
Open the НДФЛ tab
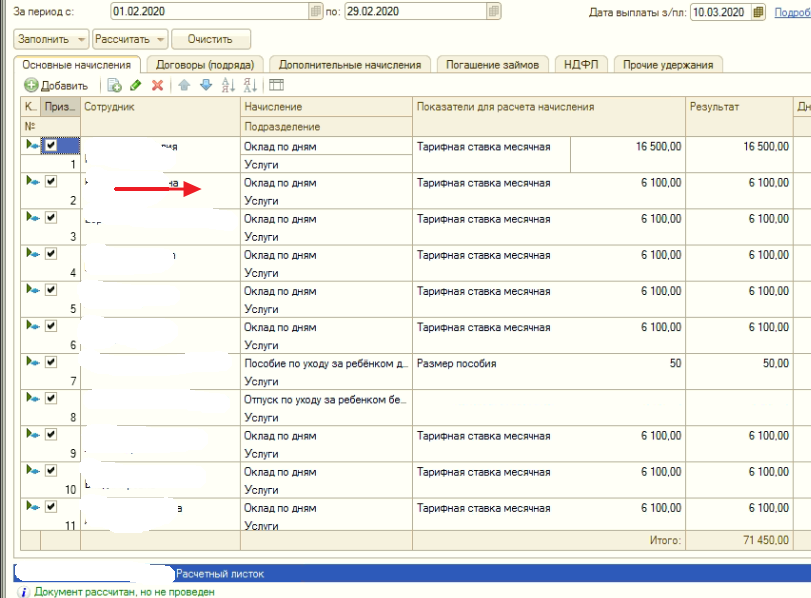(x=580, y=64)
